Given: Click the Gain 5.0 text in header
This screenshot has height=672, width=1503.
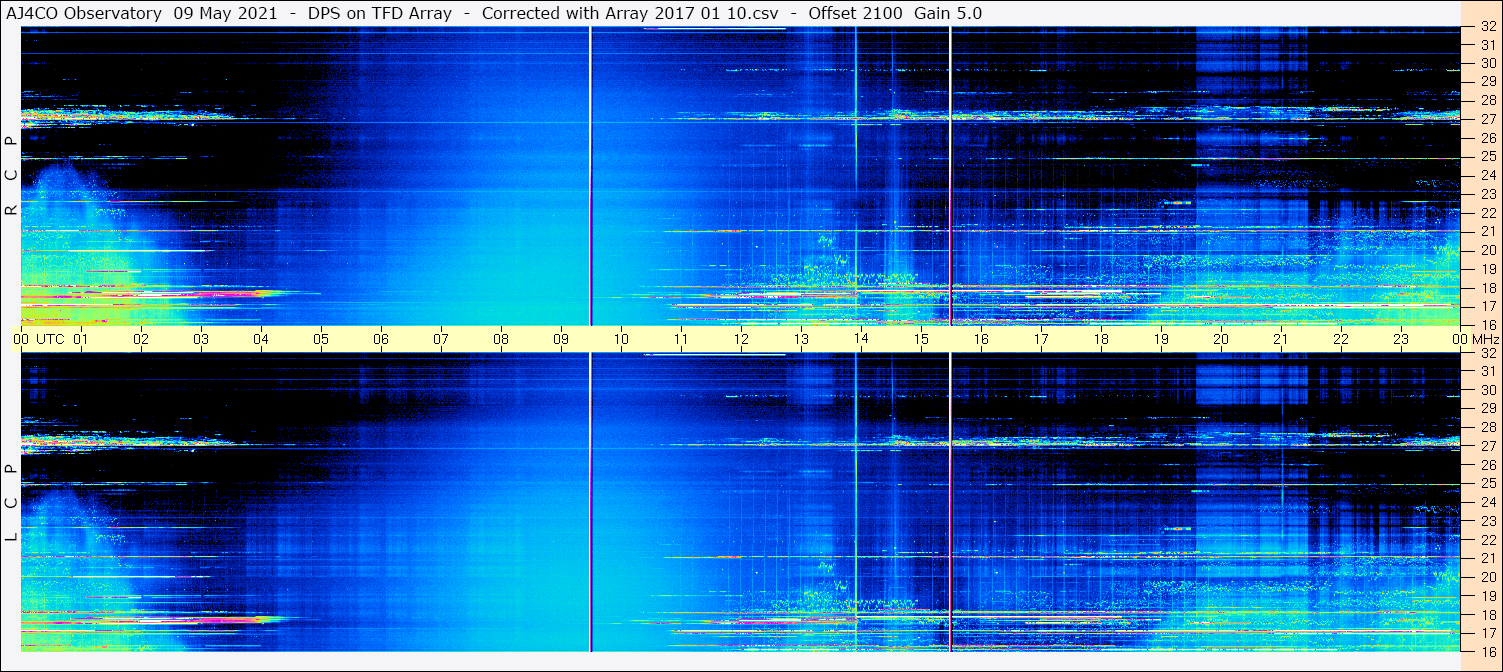Looking at the screenshot, I should (x=948, y=13).
